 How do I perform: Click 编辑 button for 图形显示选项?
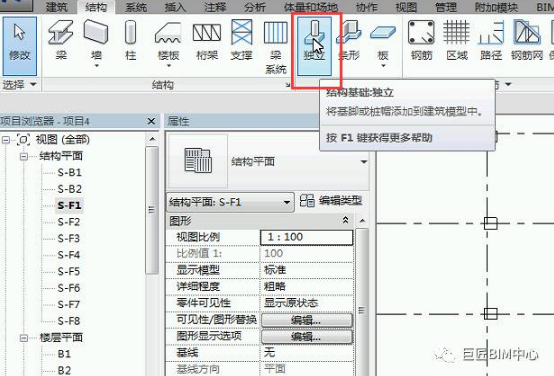[307, 336]
